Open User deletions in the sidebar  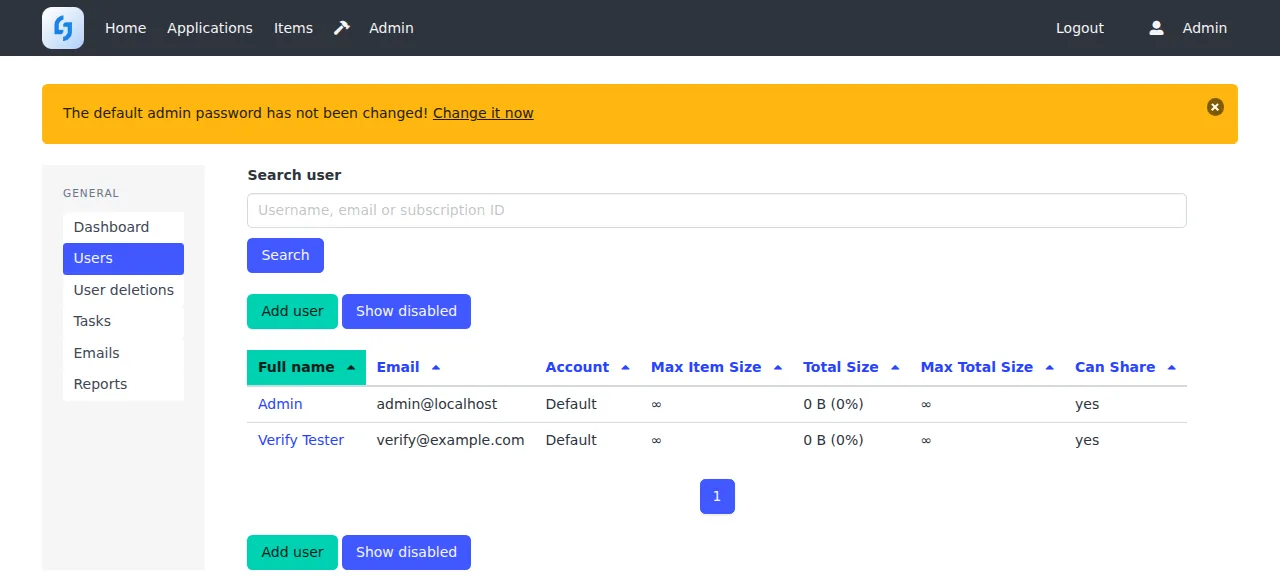123,290
